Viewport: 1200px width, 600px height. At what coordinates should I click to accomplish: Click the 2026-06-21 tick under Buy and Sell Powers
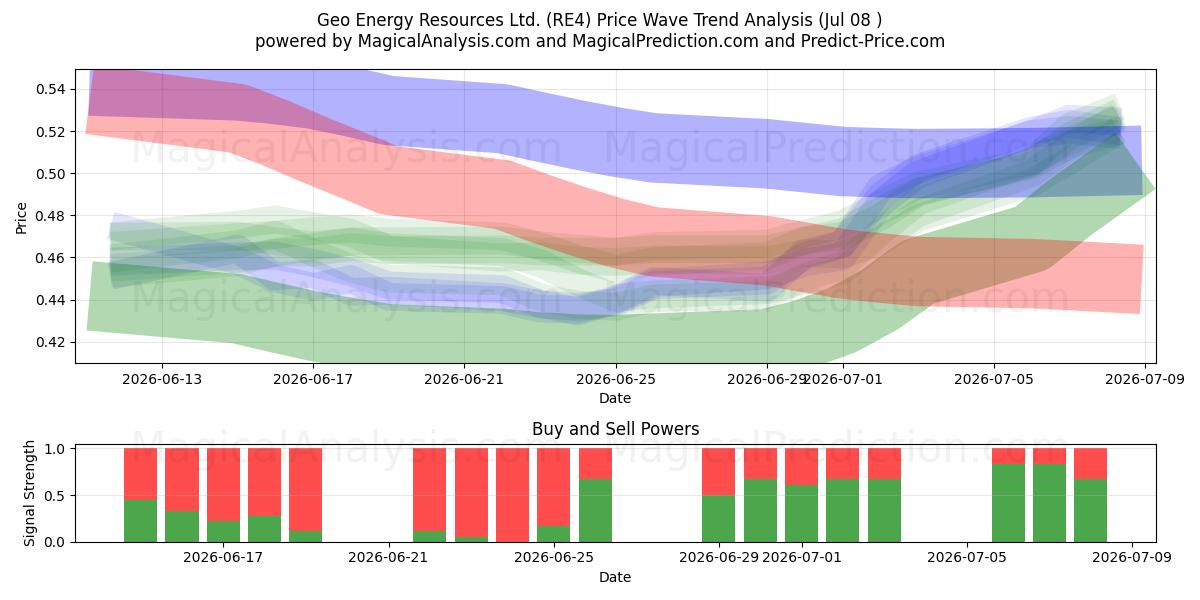pyautogui.click(x=387, y=558)
